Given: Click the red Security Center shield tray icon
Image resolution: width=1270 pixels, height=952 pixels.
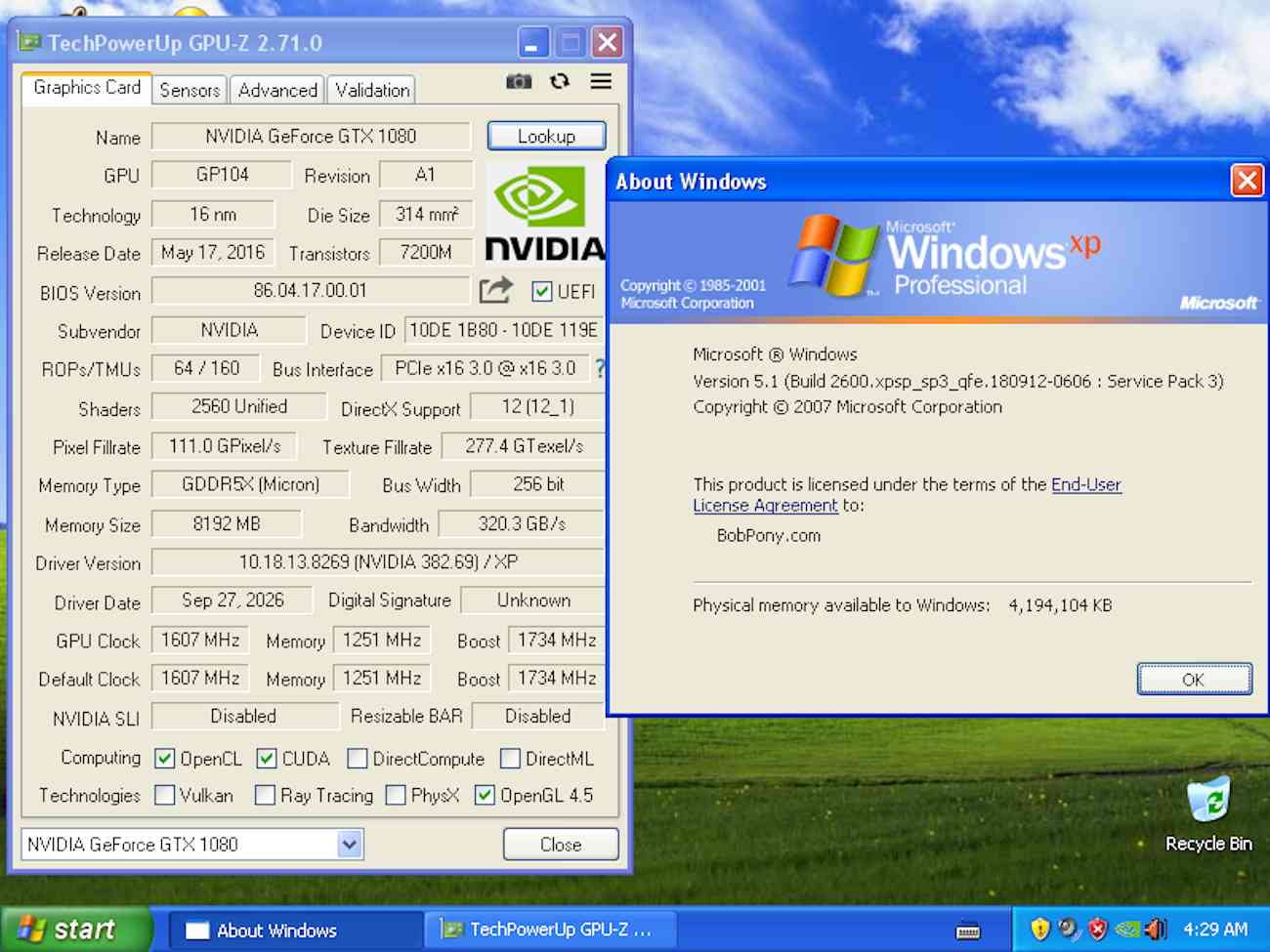Looking at the screenshot, I should point(1098,929).
